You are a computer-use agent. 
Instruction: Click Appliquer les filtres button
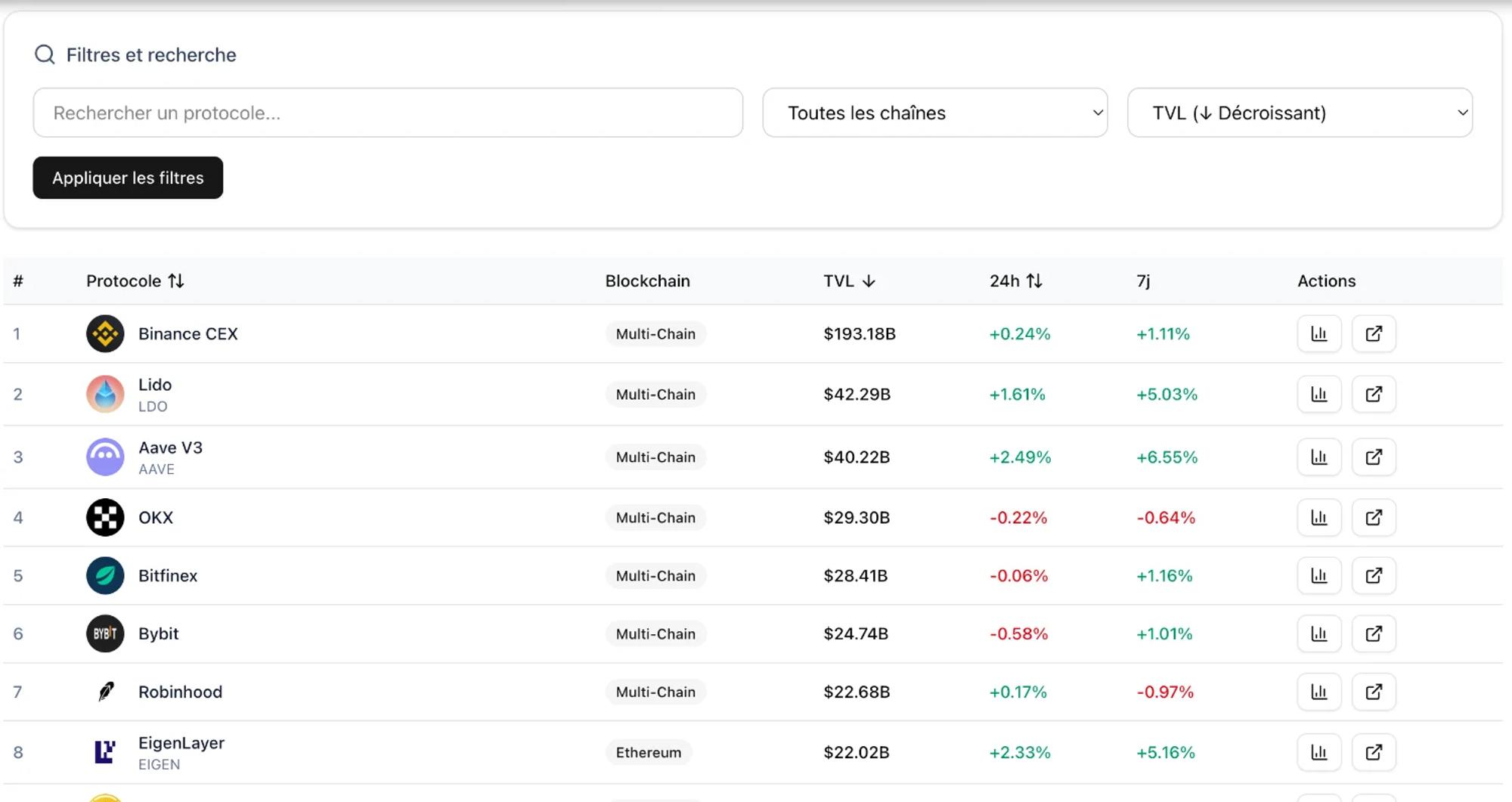[x=128, y=178]
